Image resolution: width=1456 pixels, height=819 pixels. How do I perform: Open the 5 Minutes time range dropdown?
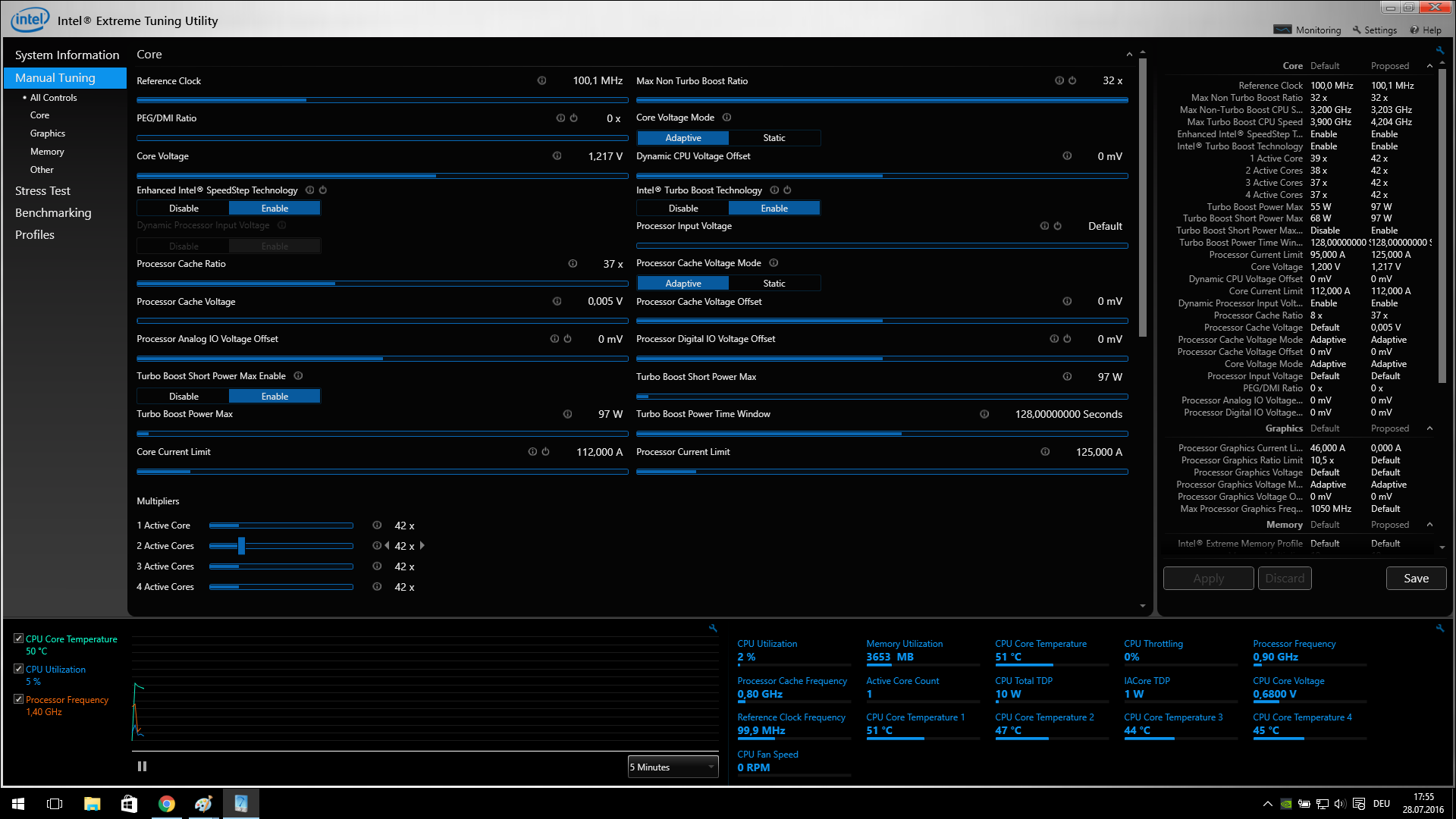pos(673,767)
